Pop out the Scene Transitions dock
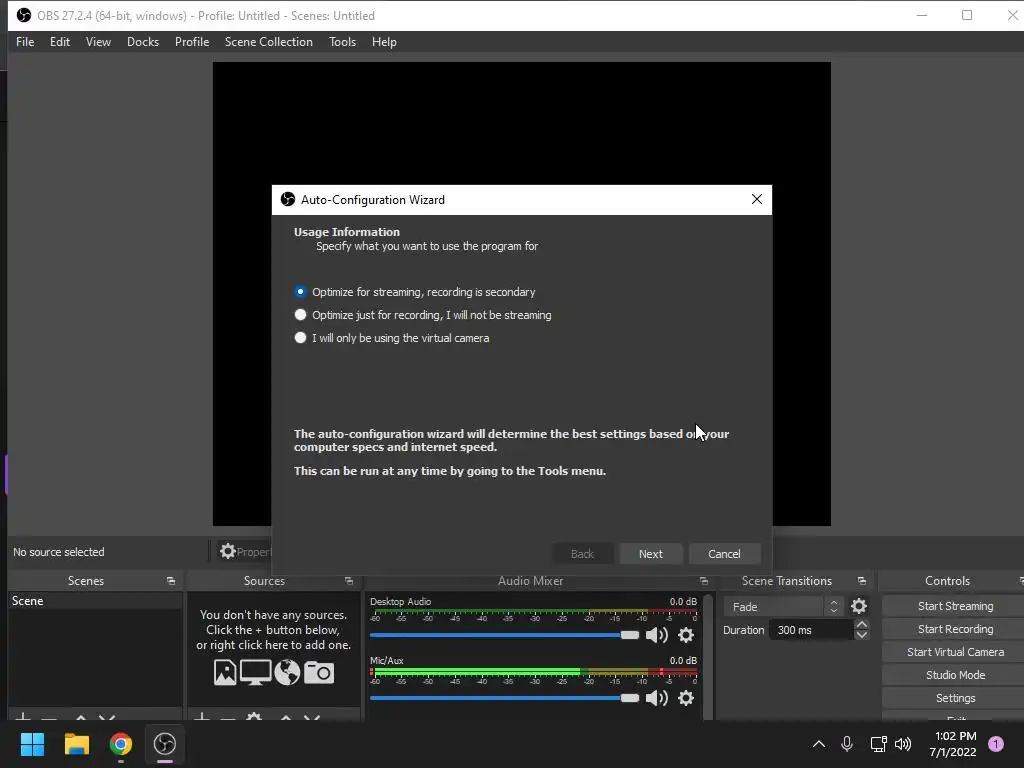1024x768 pixels. (x=861, y=581)
